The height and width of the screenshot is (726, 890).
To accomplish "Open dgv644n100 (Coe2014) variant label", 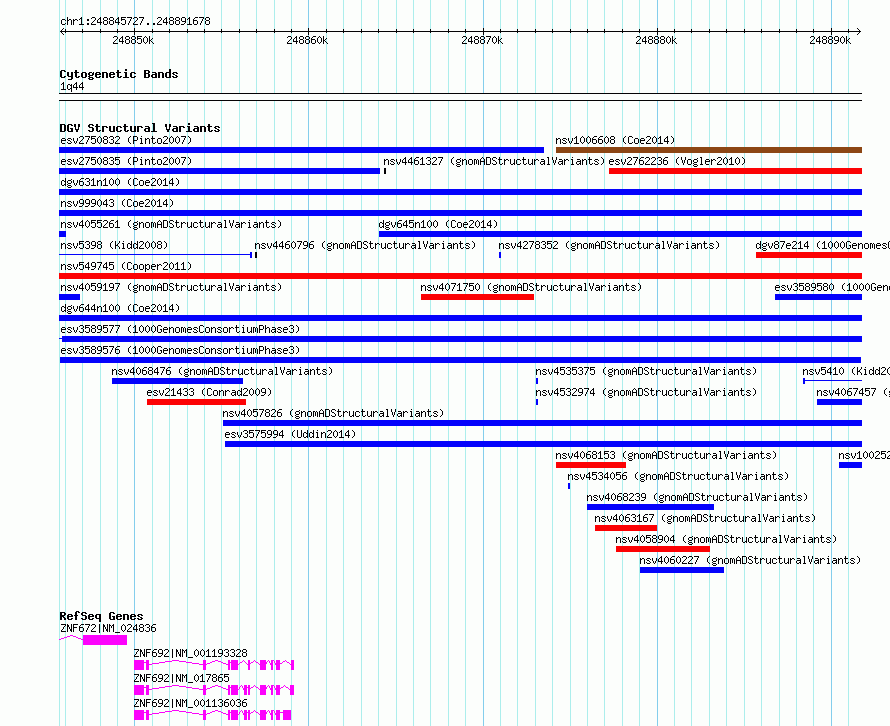I will [120, 308].
